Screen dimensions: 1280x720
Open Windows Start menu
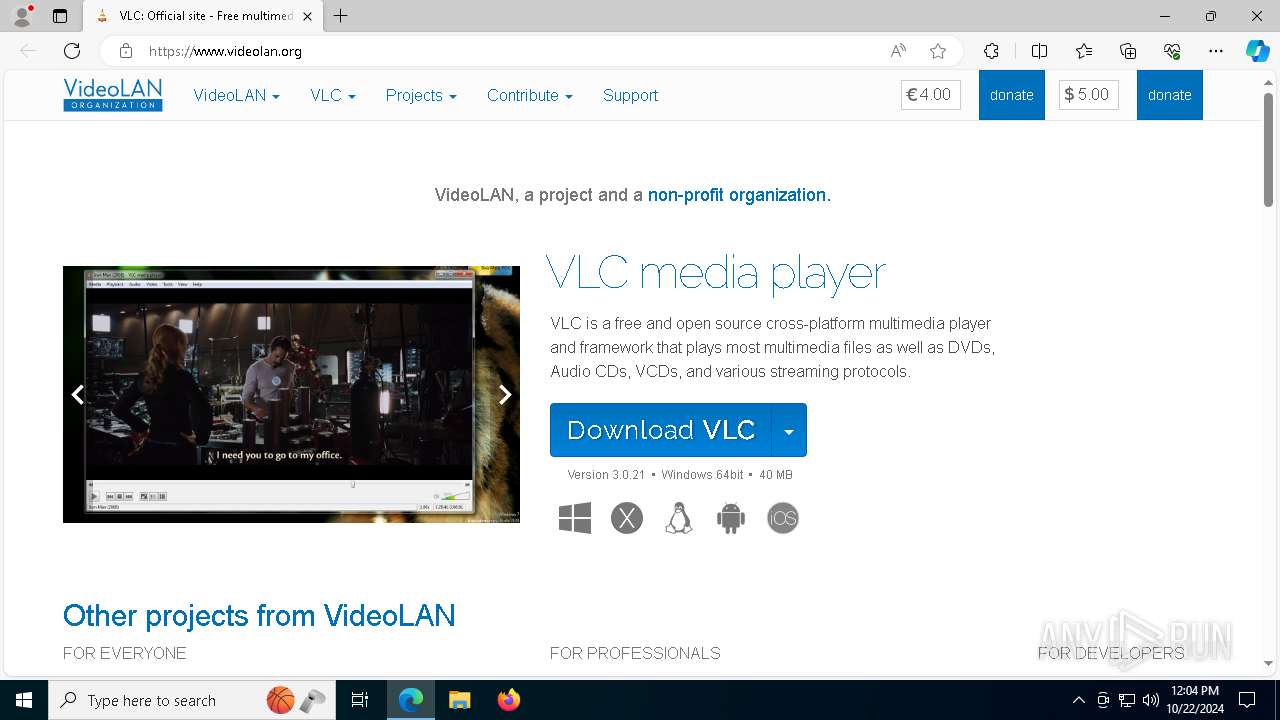point(24,700)
